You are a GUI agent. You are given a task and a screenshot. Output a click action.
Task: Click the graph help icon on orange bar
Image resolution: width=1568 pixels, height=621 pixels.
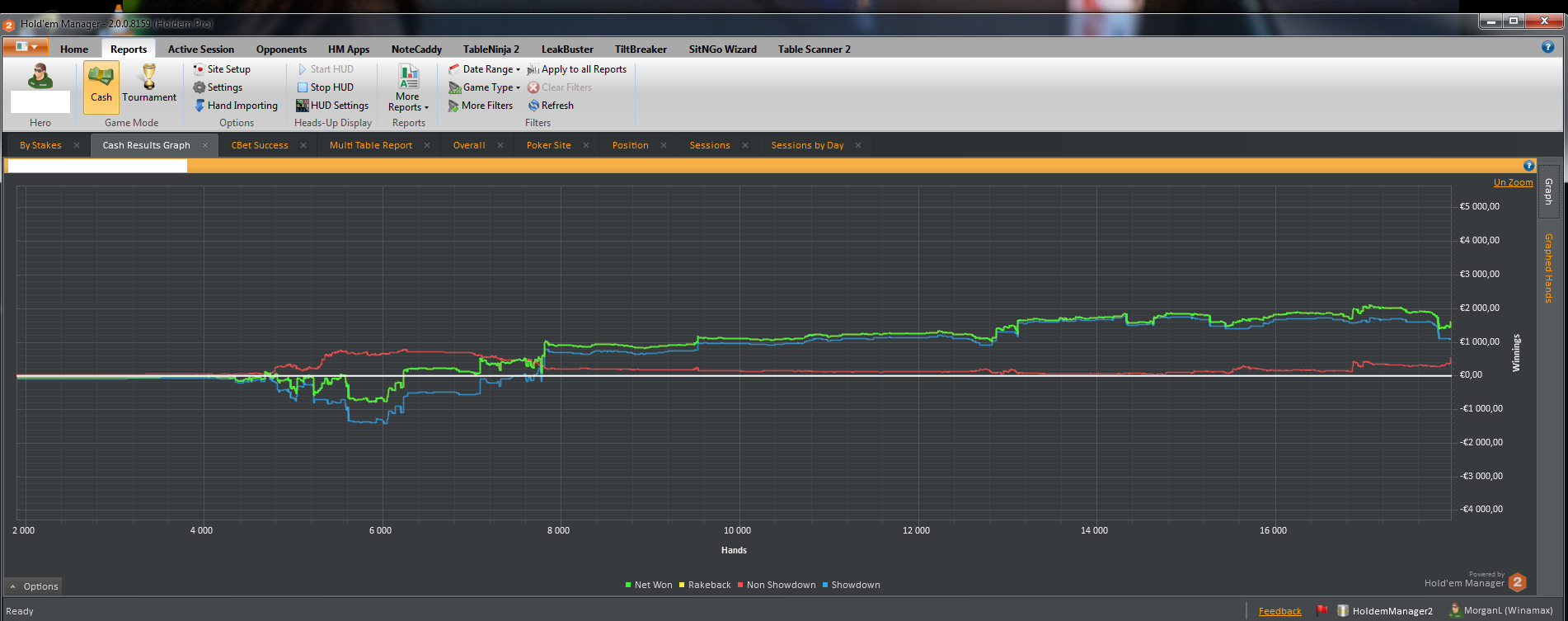[1528, 166]
